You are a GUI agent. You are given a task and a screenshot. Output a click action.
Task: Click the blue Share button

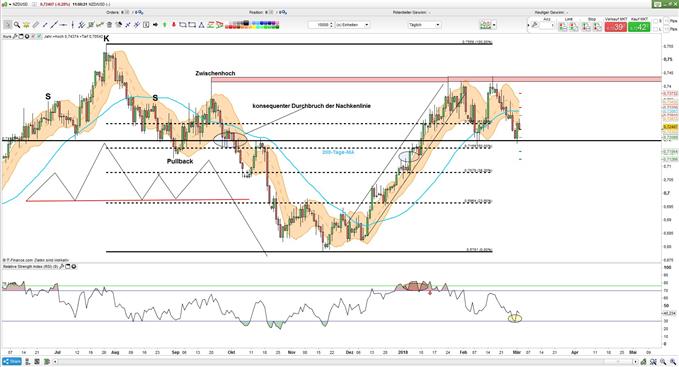coord(12,361)
